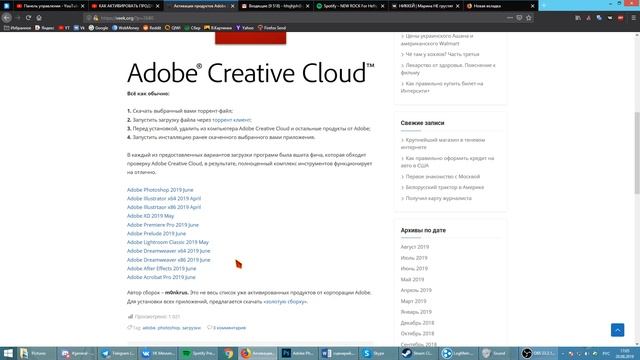
Task: Open recent post Белорусский трактор в Америке
Action: click(445, 187)
